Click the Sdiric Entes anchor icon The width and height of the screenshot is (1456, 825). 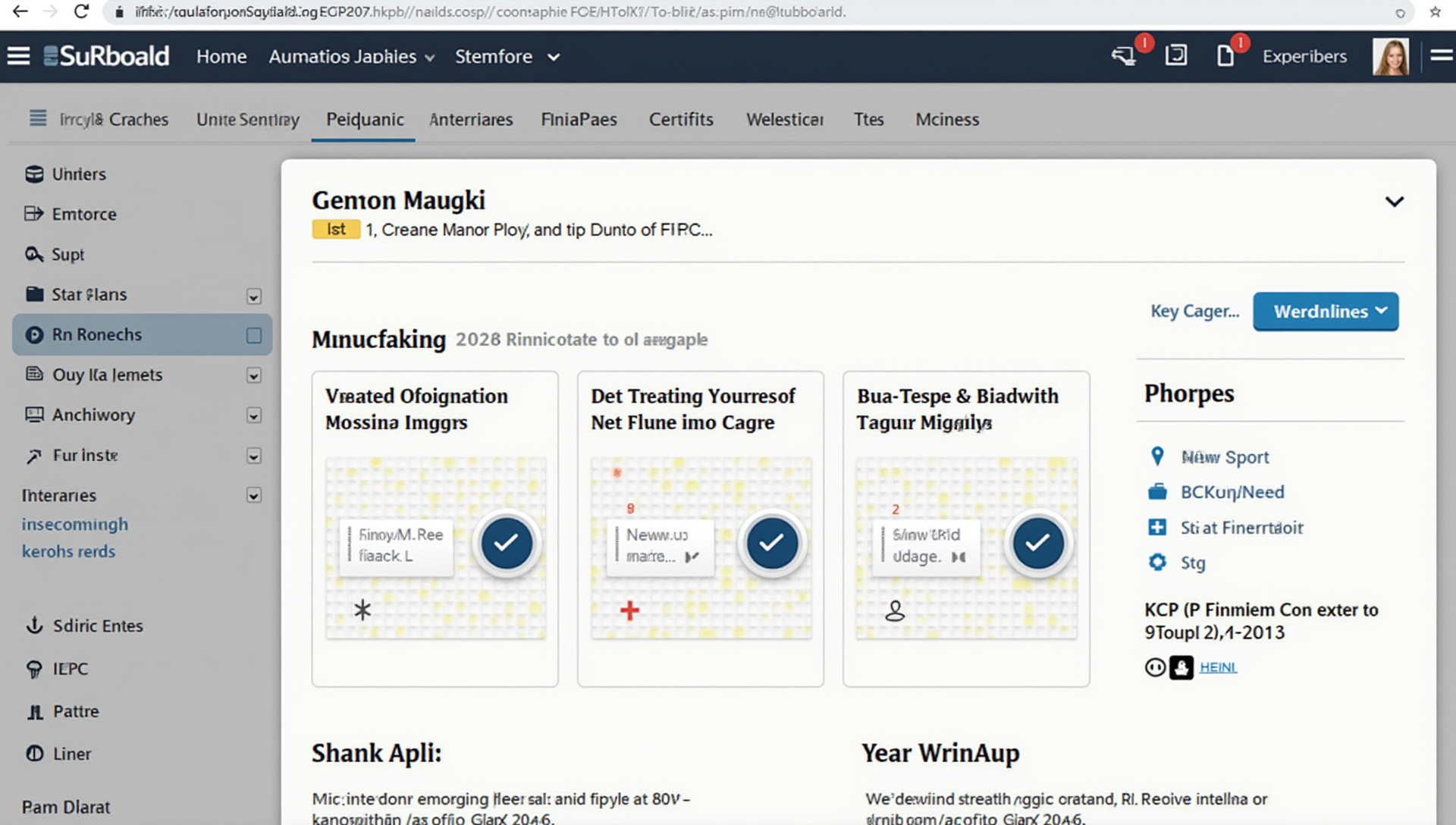point(34,626)
